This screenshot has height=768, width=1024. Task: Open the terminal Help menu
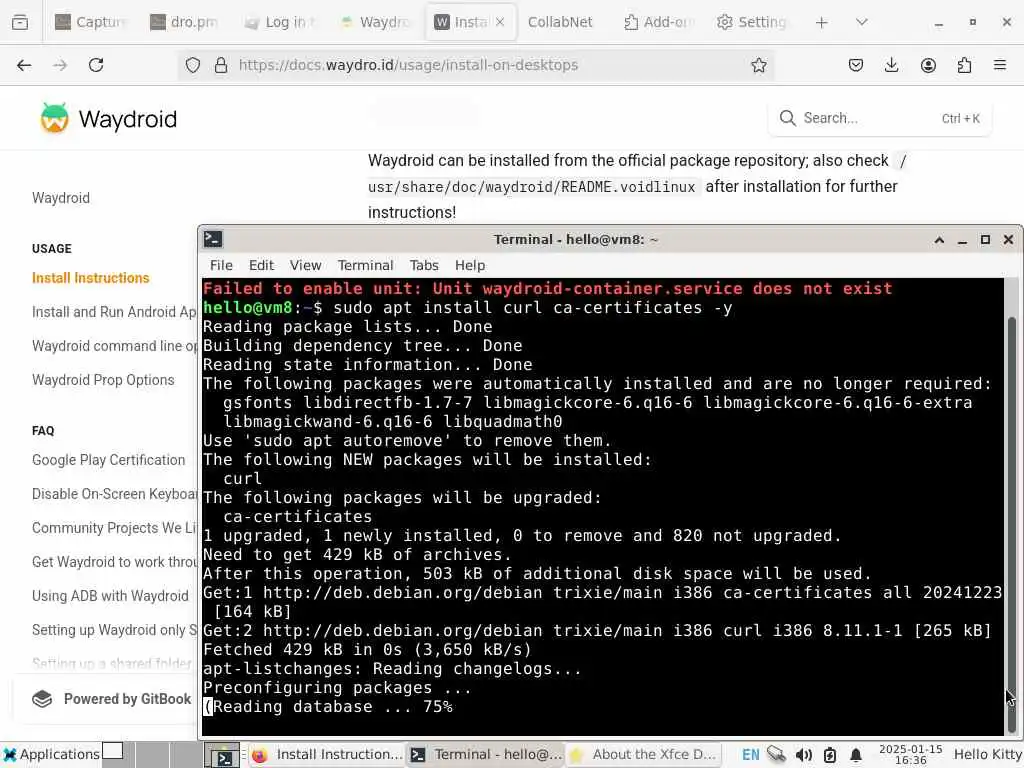point(470,265)
